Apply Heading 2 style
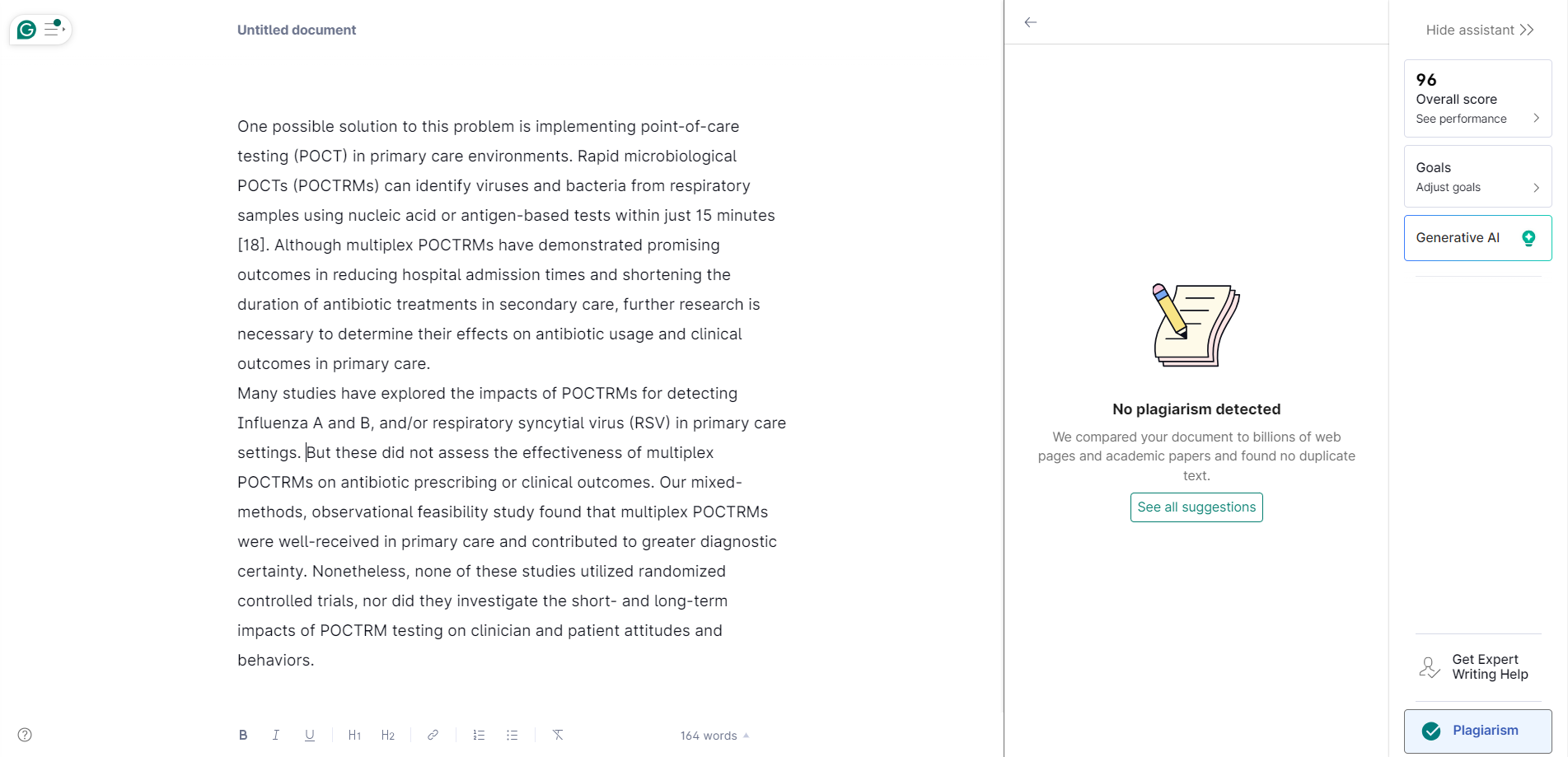Viewport: 1568px width, 757px height. click(388, 735)
